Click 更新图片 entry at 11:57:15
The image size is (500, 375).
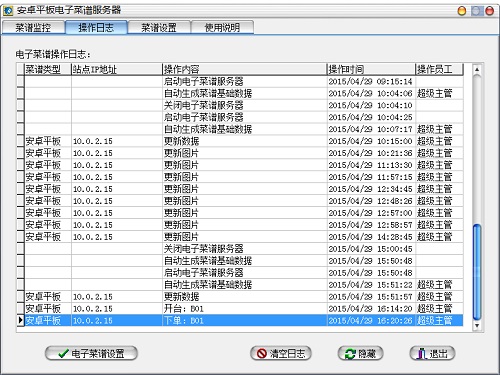pos(244,177)
